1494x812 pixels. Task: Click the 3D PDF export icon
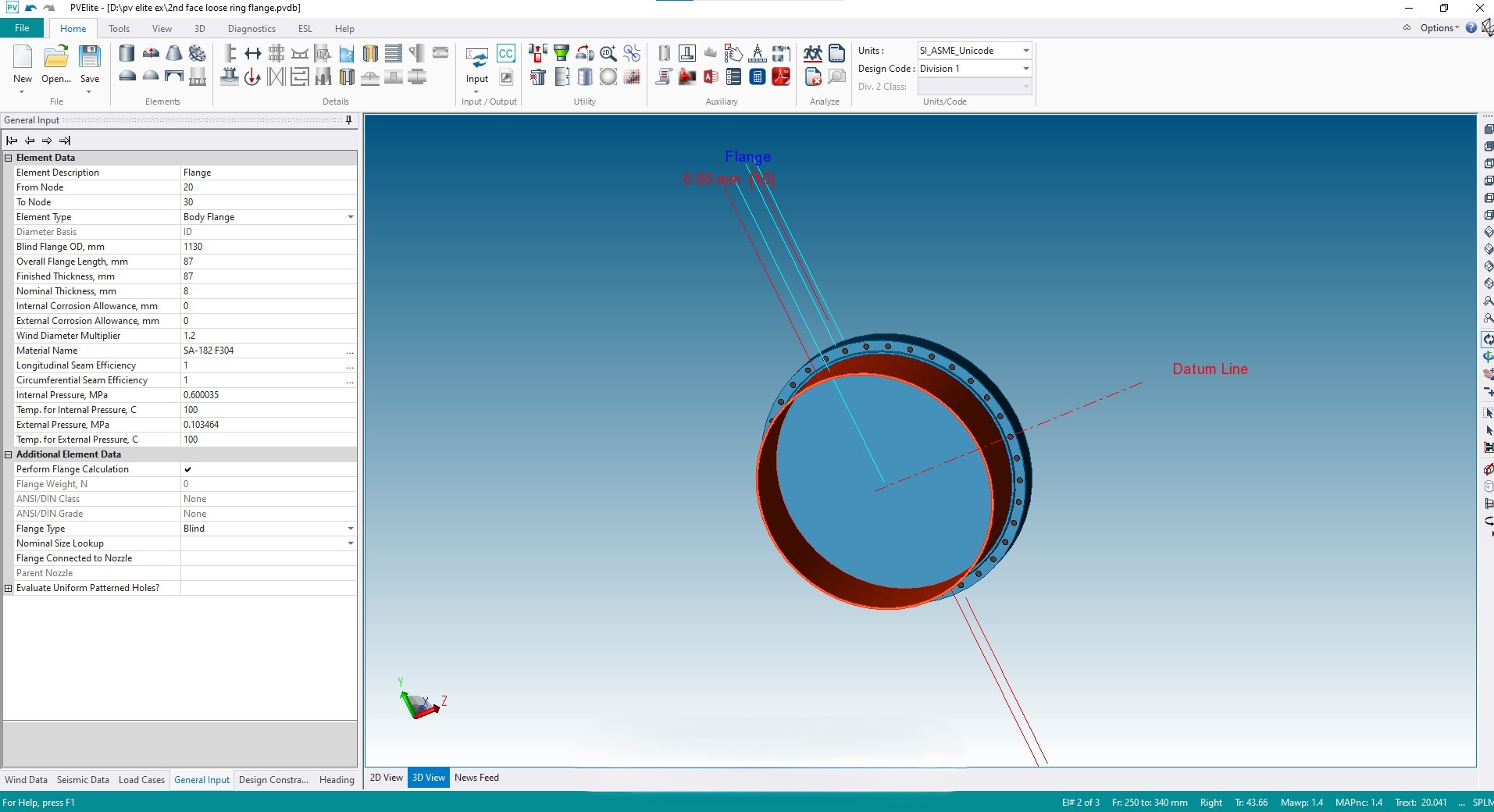tap(780, 77)
